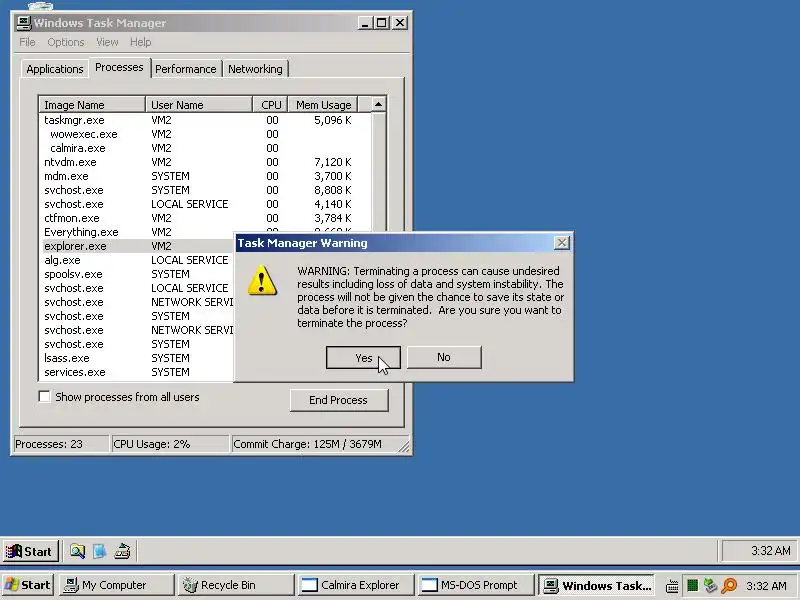Sort by Image Name column header
Viewport: 800px width, 600px height.
(92, 105)
